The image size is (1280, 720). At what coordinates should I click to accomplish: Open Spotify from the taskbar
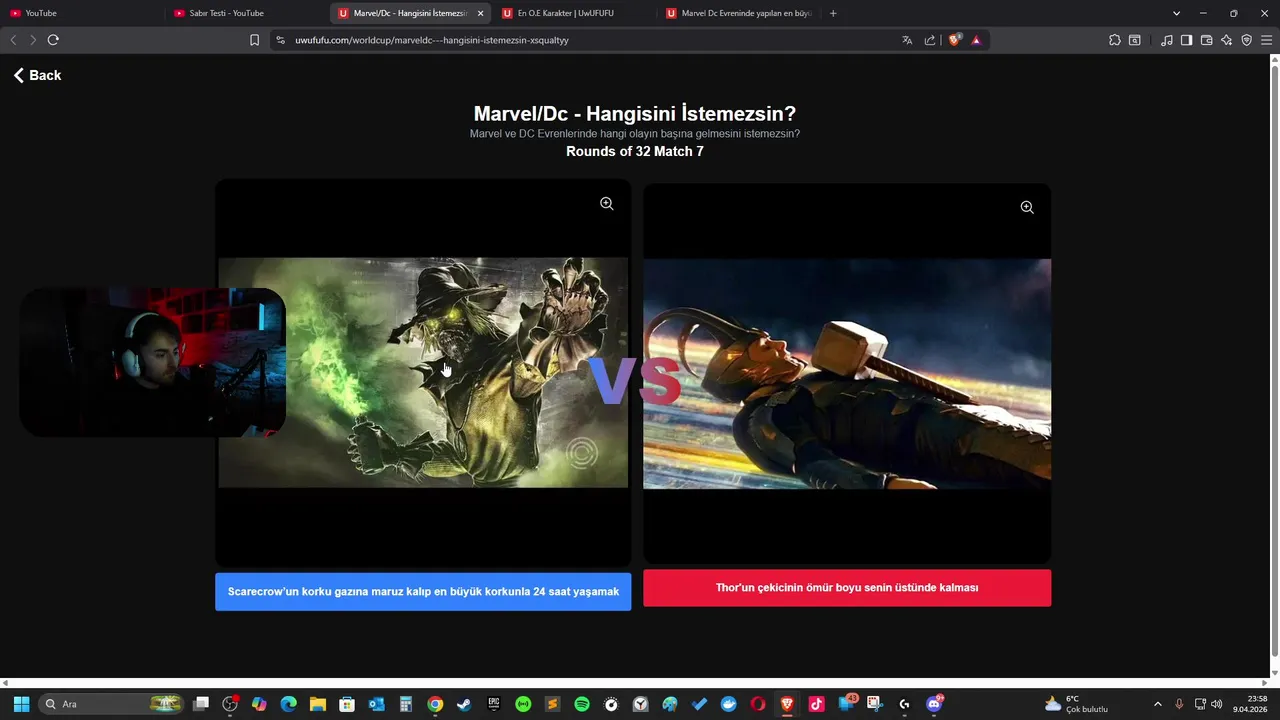click(582, 704)
